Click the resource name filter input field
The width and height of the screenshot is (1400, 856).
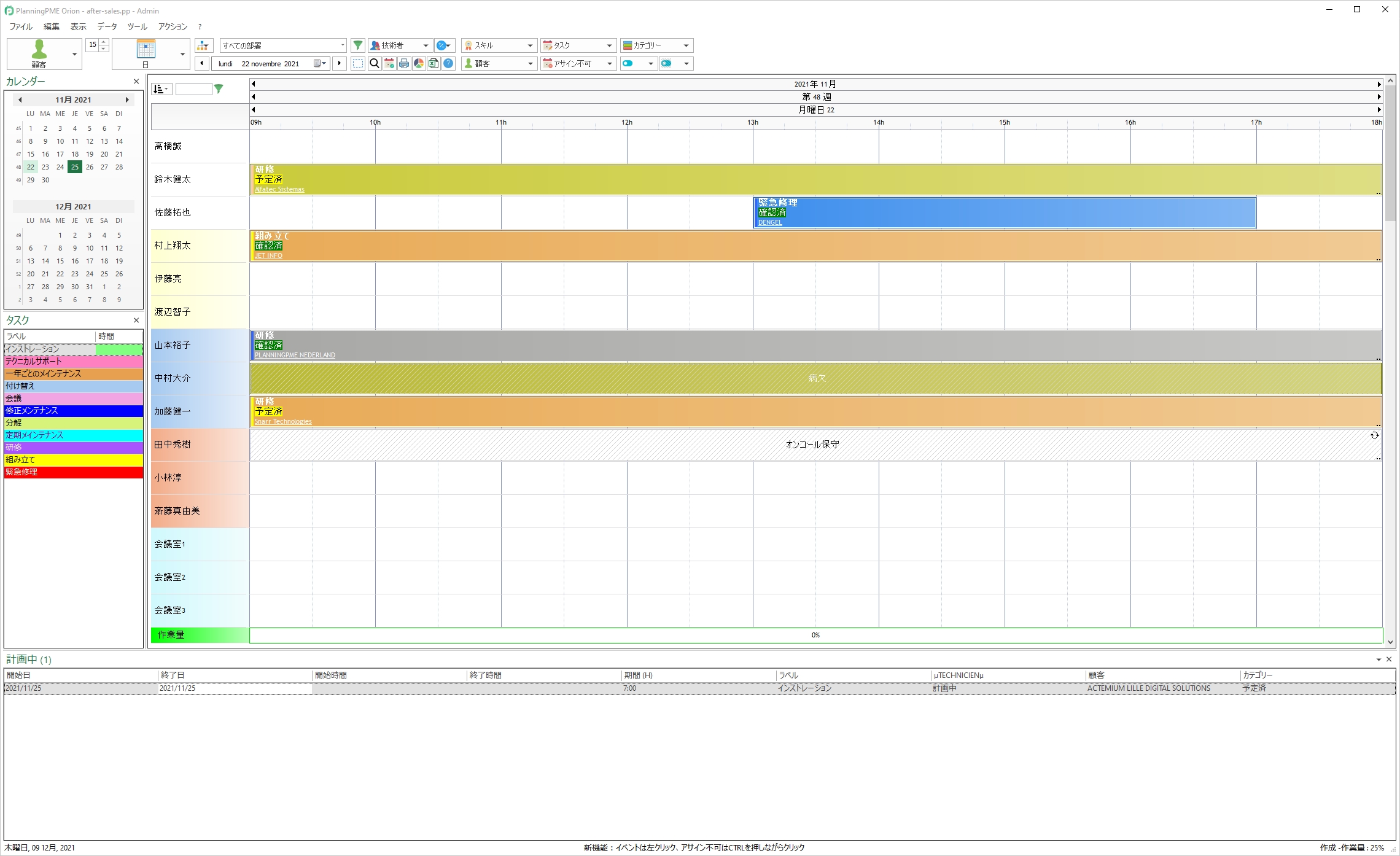193,89
